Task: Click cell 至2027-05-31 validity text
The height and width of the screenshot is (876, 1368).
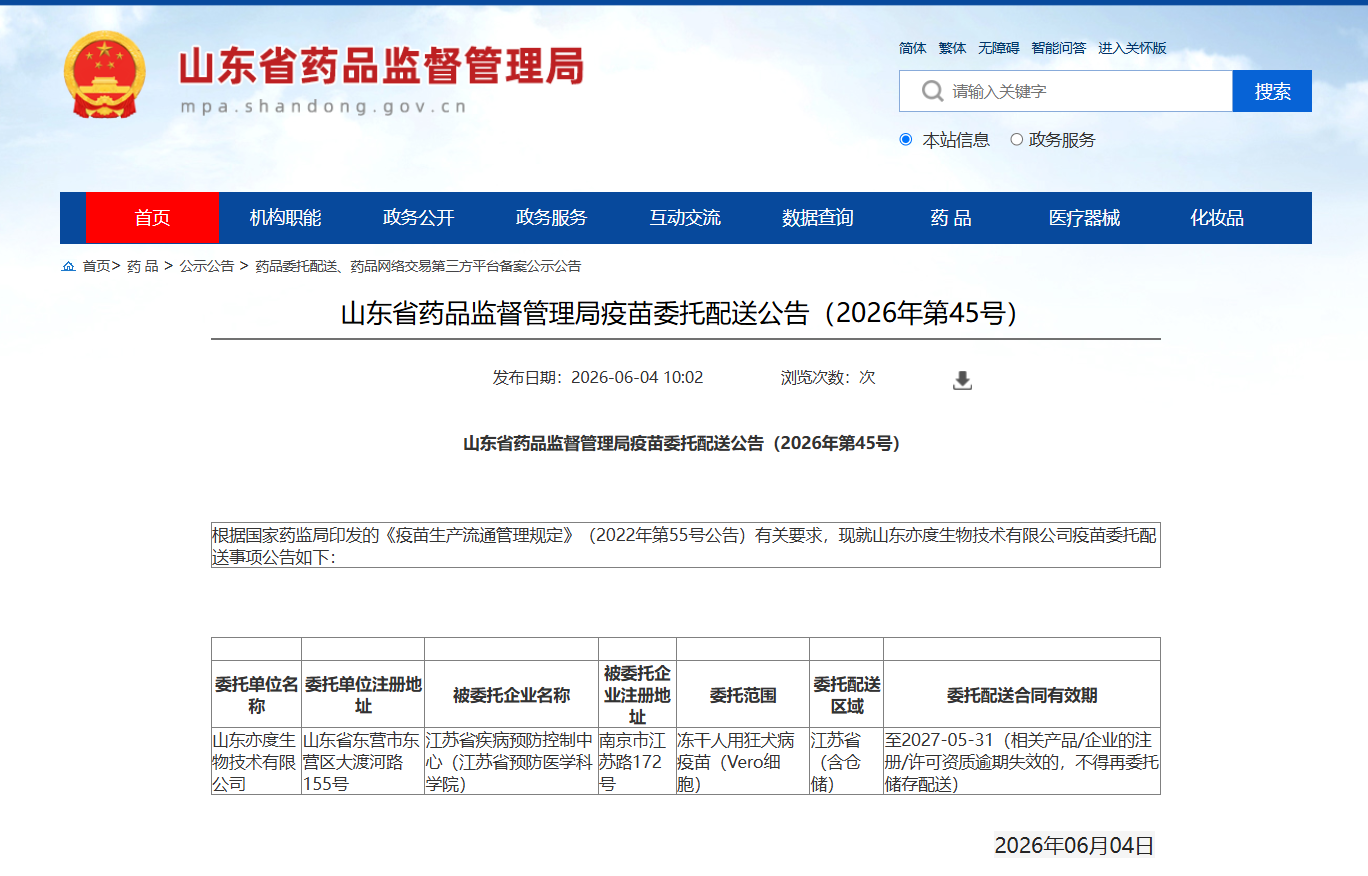Action: [1022, 762]
